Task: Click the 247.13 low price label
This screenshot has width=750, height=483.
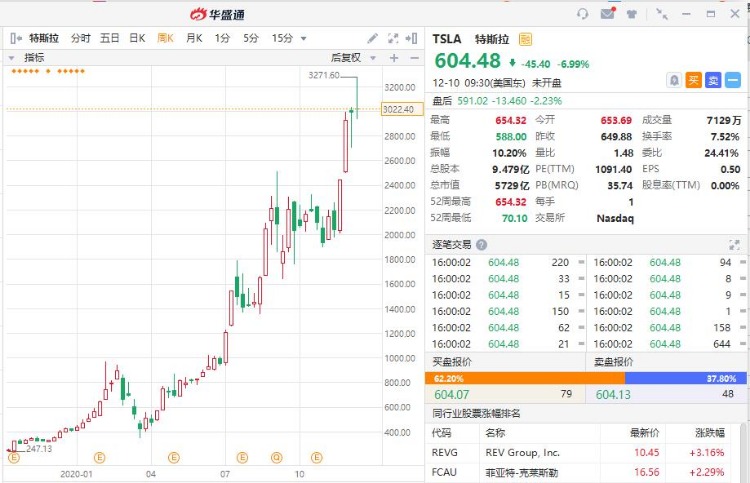Action: 39,449
